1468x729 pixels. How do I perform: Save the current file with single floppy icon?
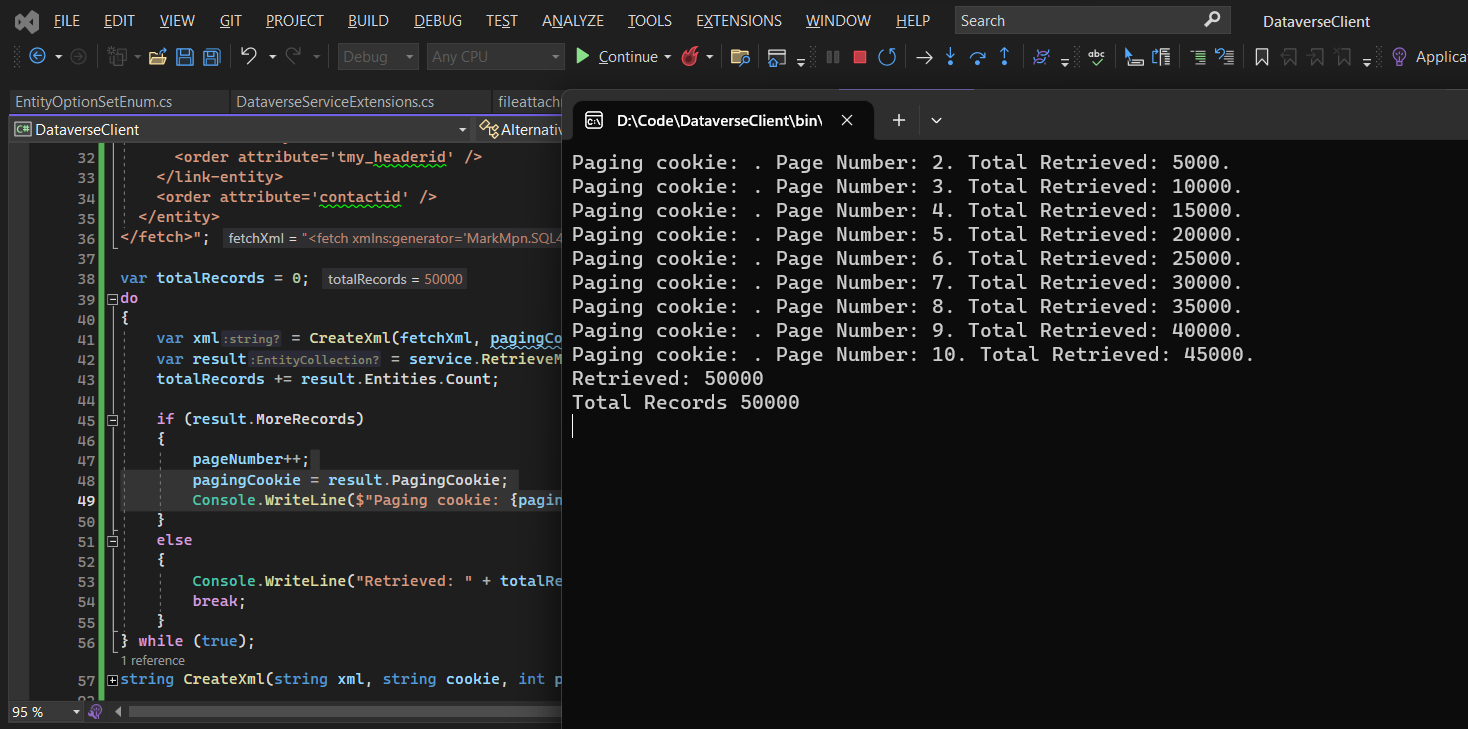[x=184, y=57]
